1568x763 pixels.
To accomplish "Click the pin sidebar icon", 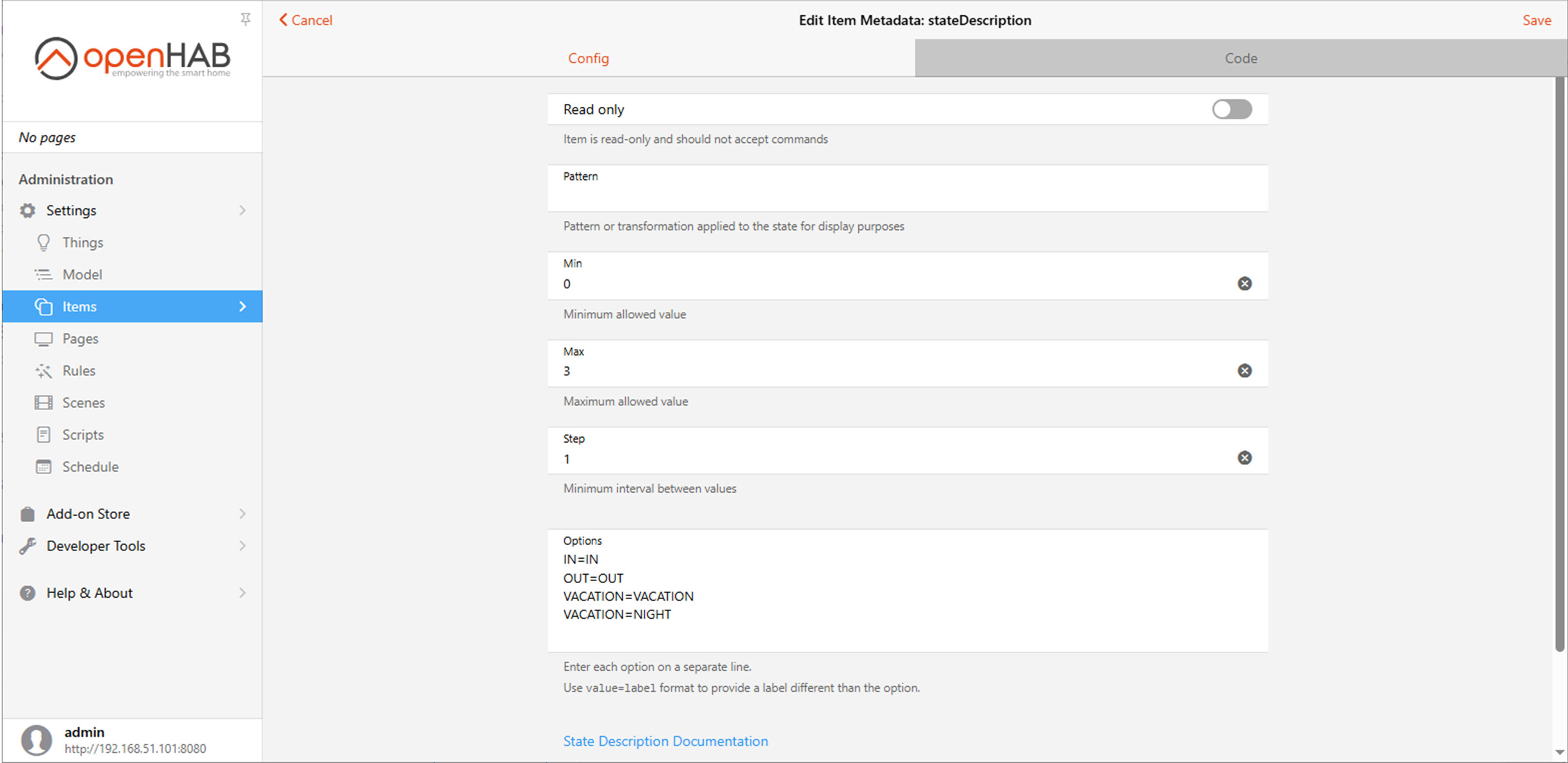I will tap(245, 19).
